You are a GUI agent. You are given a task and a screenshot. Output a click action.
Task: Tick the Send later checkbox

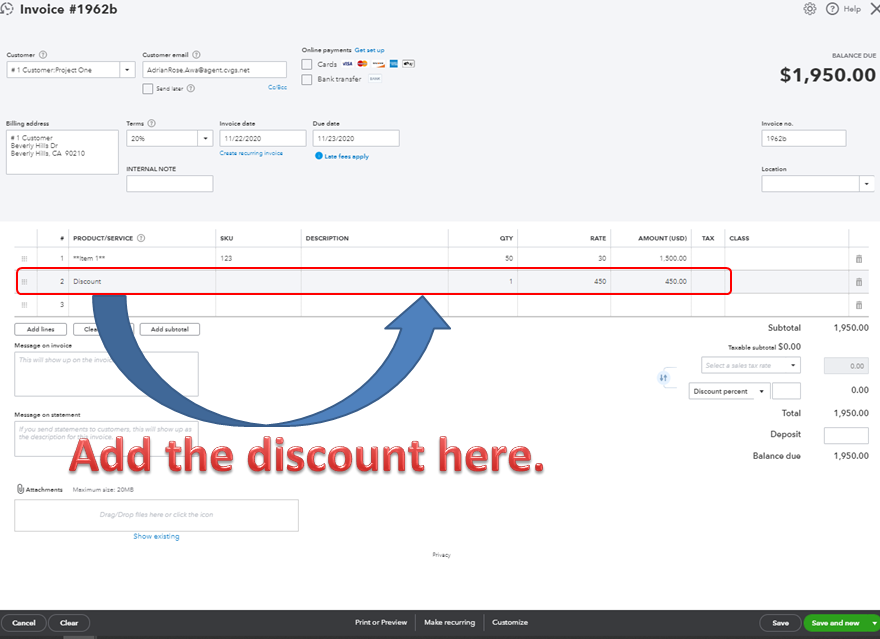pyautogui.click(x=148, y=89)
